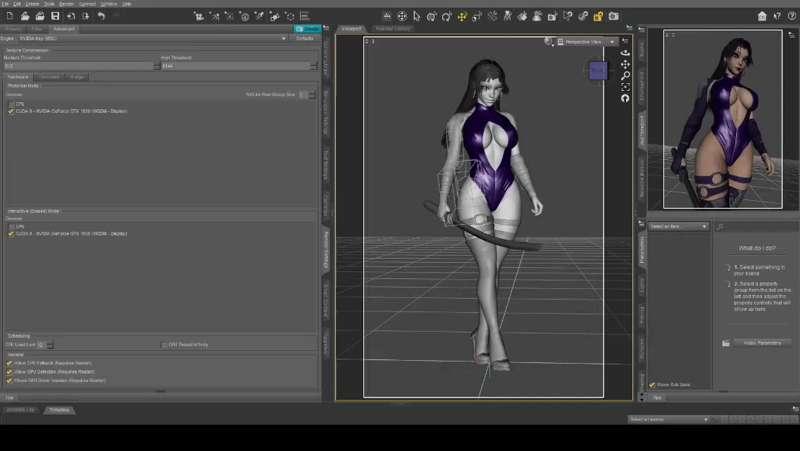The image size is (800, 451).
Task: Click the Hardware sub-tab button
Action: pos(18,77)
